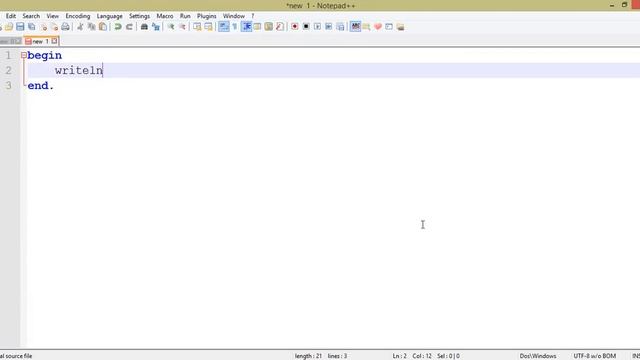Click 'Col : 12' in status bar
The width and height of the screenshot is (640, 360).
[422, 356]
